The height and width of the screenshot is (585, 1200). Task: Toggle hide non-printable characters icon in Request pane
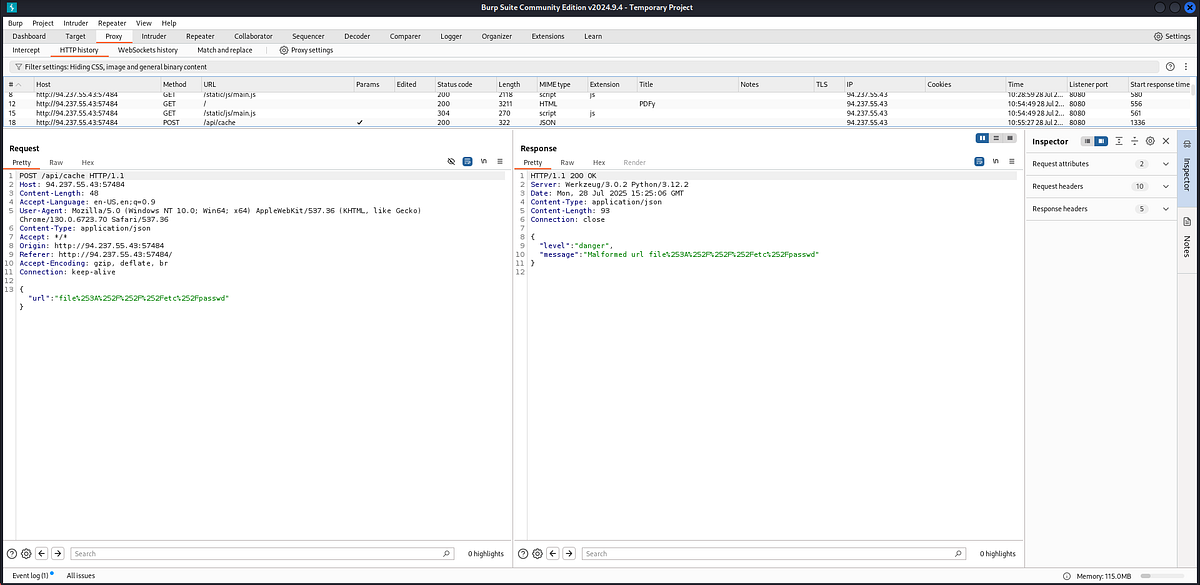click(451, 161)
